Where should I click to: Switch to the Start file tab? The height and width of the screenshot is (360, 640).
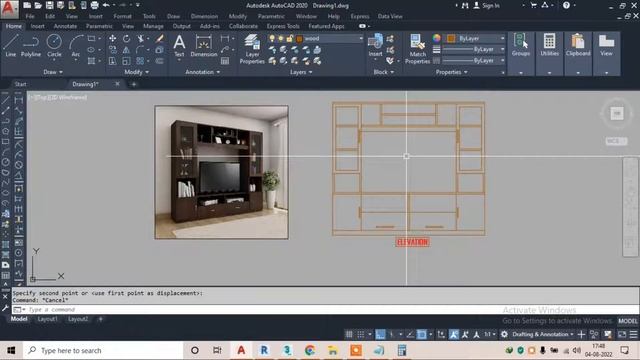(20, 84)
